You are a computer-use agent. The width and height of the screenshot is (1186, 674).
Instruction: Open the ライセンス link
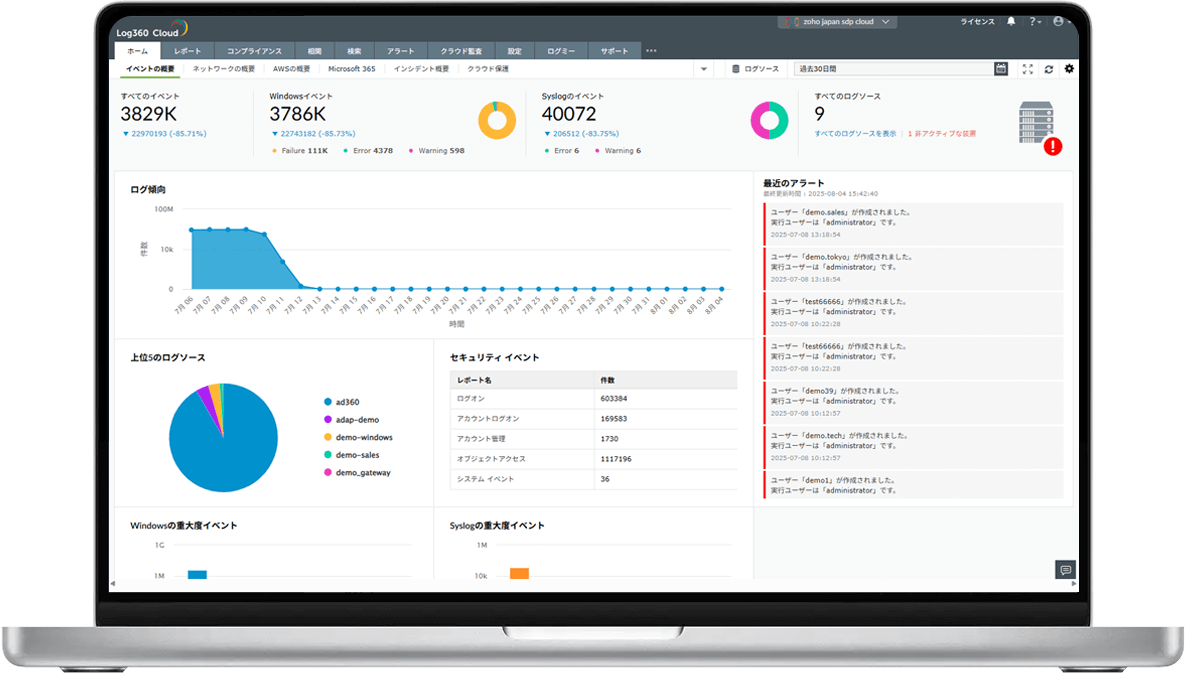(x=977, y=21)
